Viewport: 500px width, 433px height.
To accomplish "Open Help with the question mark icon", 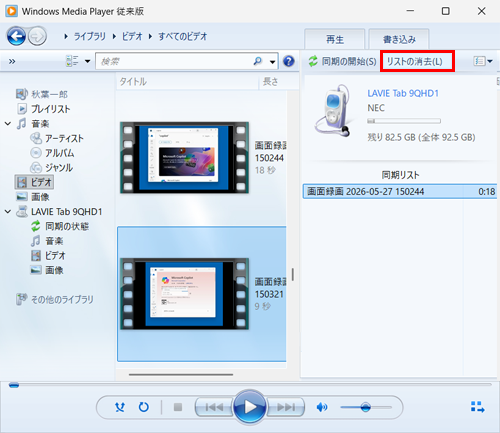I will click(x=289, y=61).
